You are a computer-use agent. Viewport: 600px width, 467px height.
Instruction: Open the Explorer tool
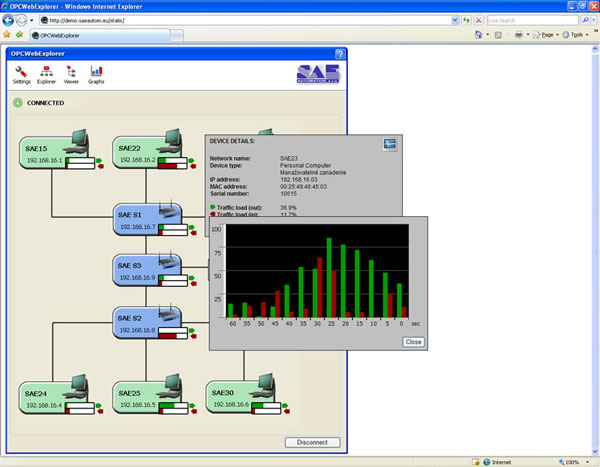click(46, 75)
